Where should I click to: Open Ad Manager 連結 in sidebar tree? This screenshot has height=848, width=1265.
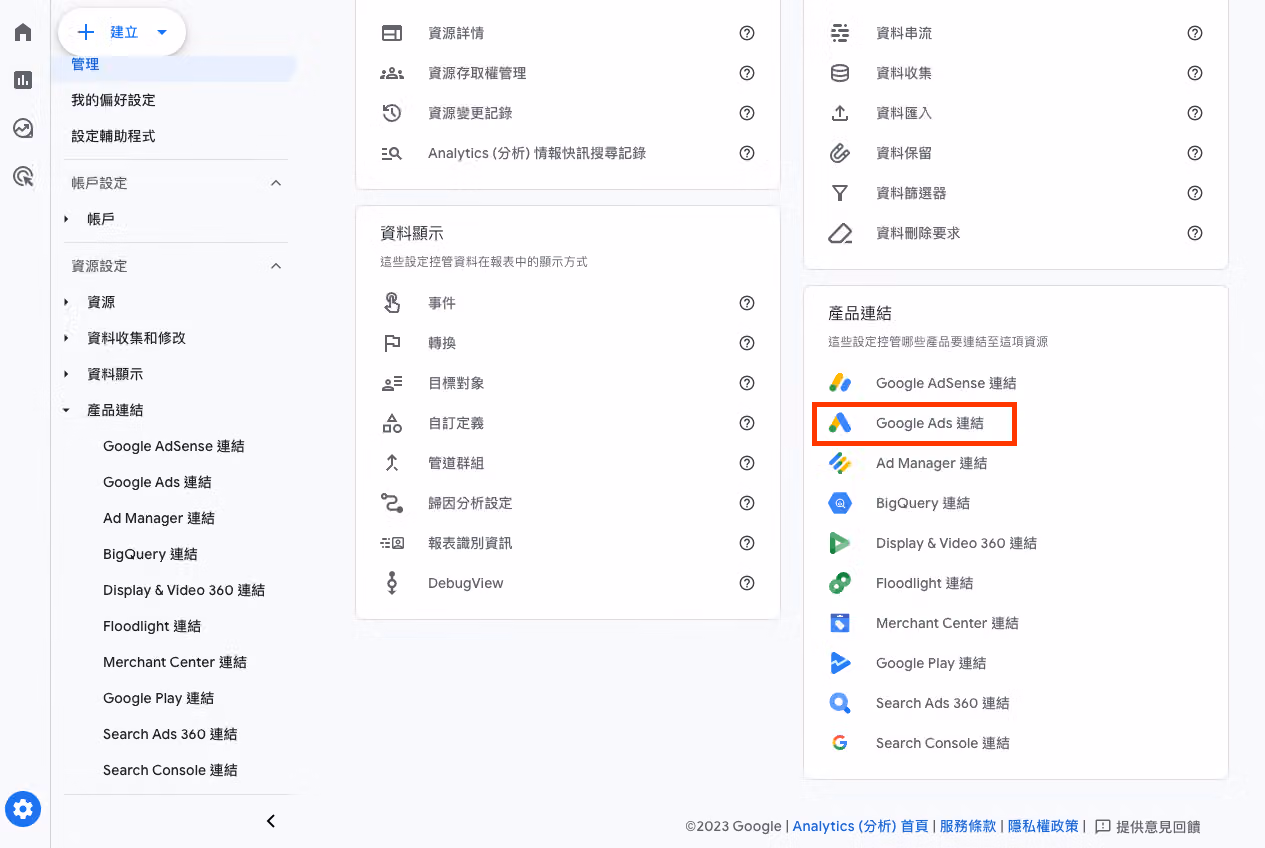pyautogui.click(x=159, y=518)
